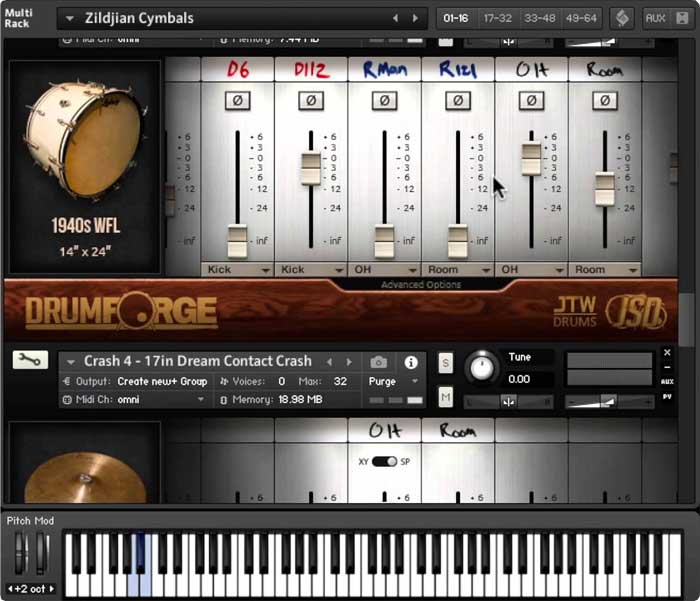Click the minimize rack icon next to AUX
This screenshot has height=601, width=700.
pyautogui.click(x=682, y=18)
